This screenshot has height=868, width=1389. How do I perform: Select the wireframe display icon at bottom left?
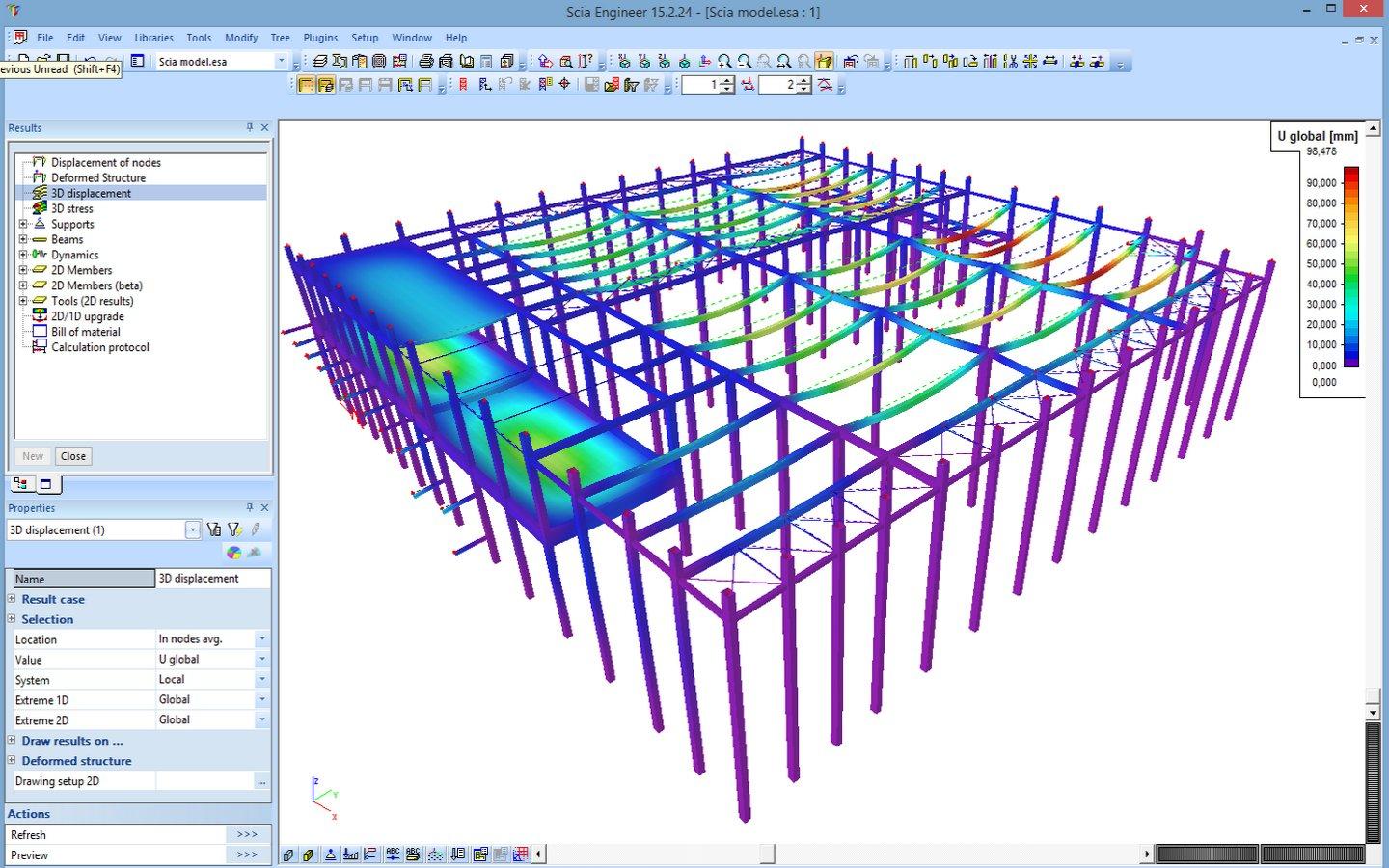(286, 854)
